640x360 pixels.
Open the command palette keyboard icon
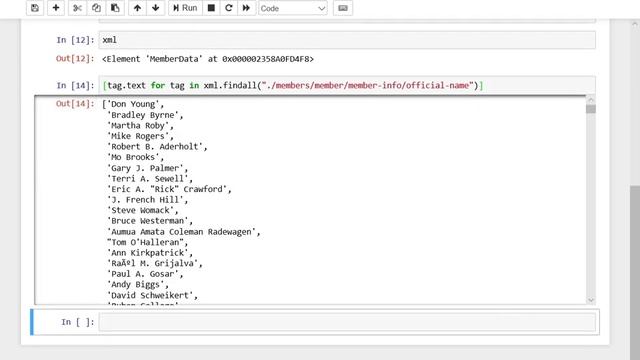click(343, 8)
